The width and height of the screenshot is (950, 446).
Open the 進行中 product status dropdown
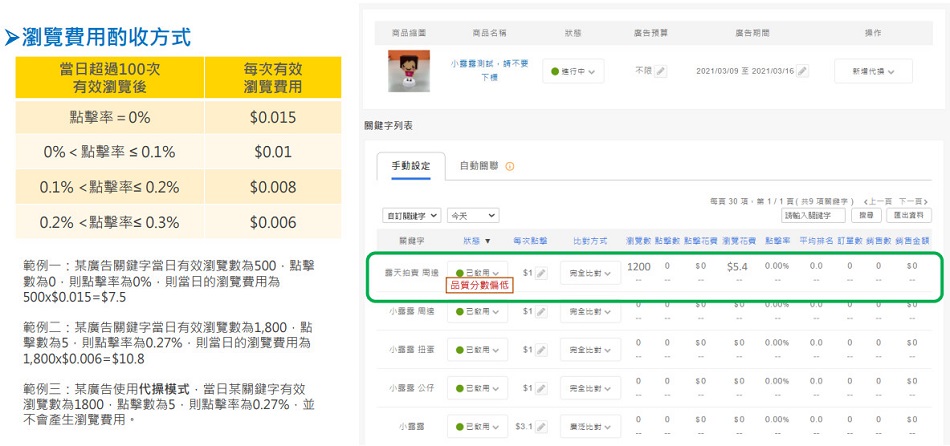coord(573,71)
